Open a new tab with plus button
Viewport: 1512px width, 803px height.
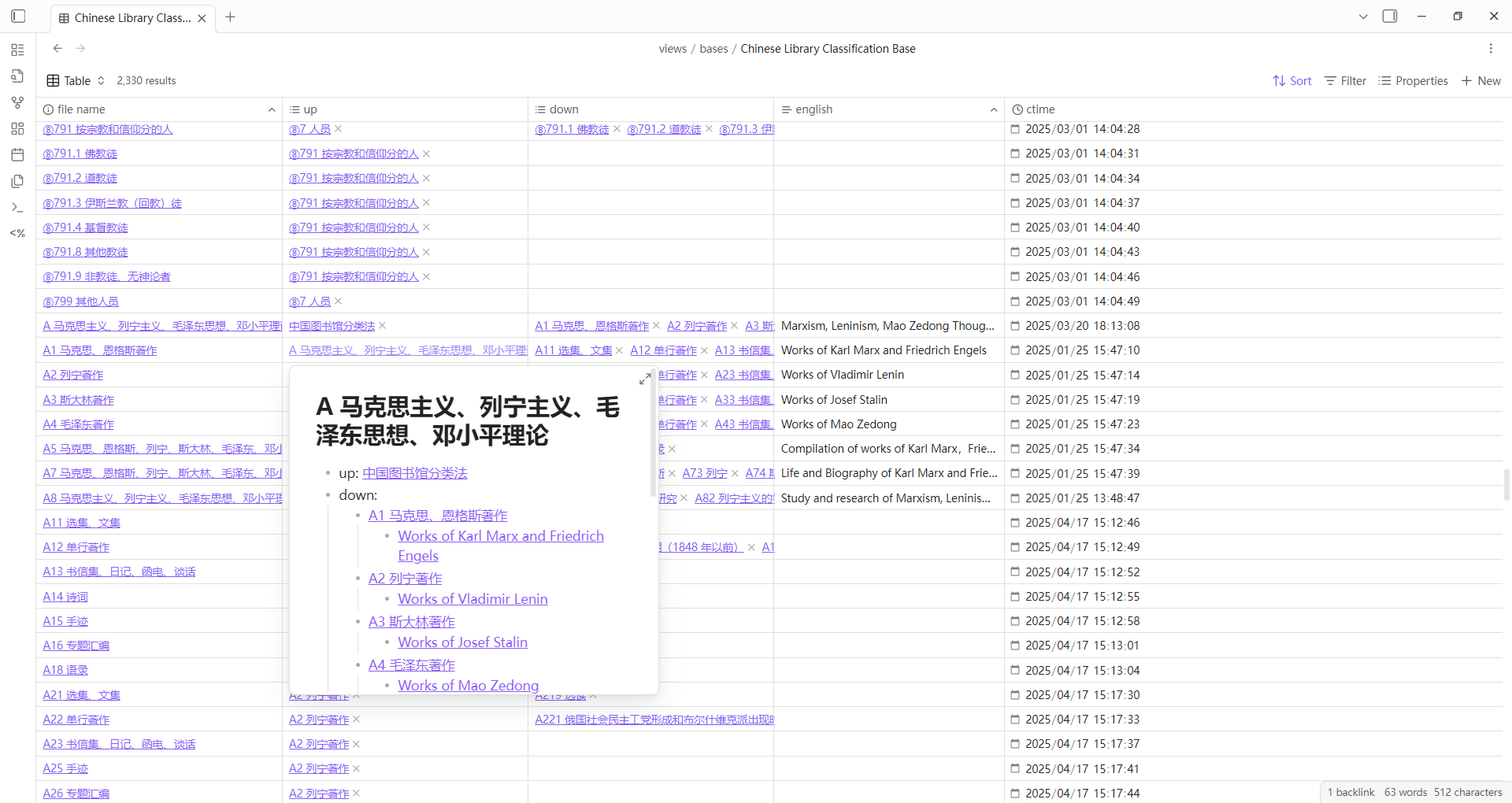click(x=230, y=17)
